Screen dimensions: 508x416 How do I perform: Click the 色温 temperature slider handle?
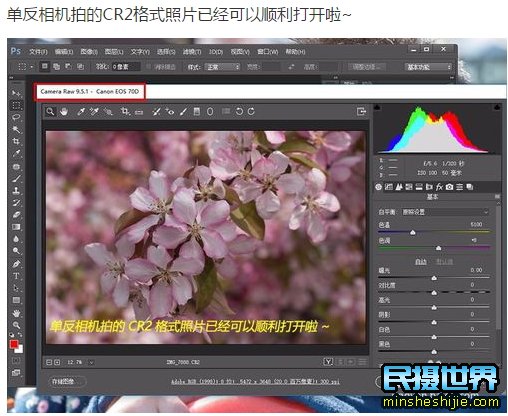click(413, 232)
